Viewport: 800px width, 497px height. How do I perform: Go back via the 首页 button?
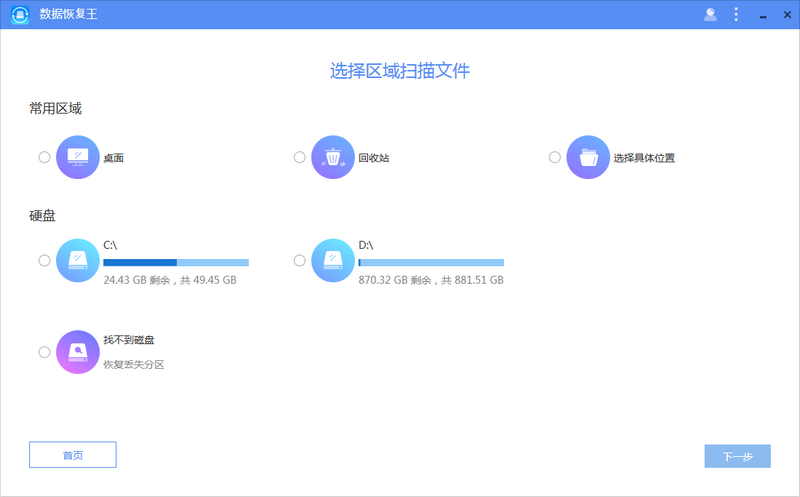point(73,455)
